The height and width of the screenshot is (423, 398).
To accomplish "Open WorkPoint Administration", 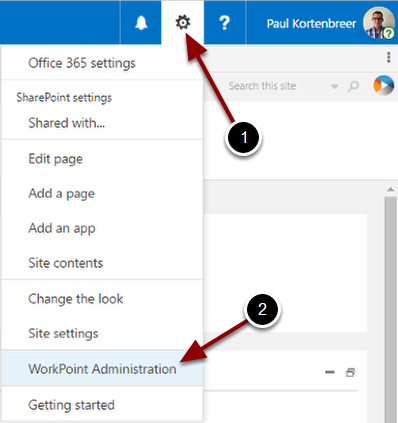I will click(x=102, y=369).
